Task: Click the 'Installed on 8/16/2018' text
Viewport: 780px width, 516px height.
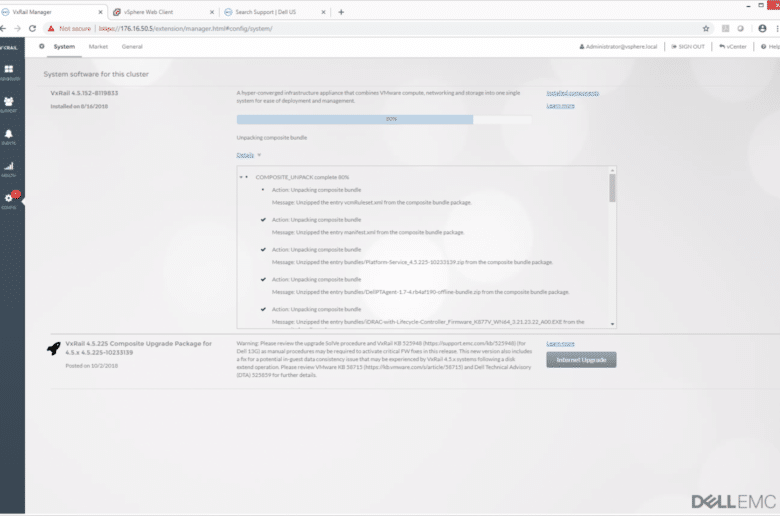Action: [x=79, y=106]
